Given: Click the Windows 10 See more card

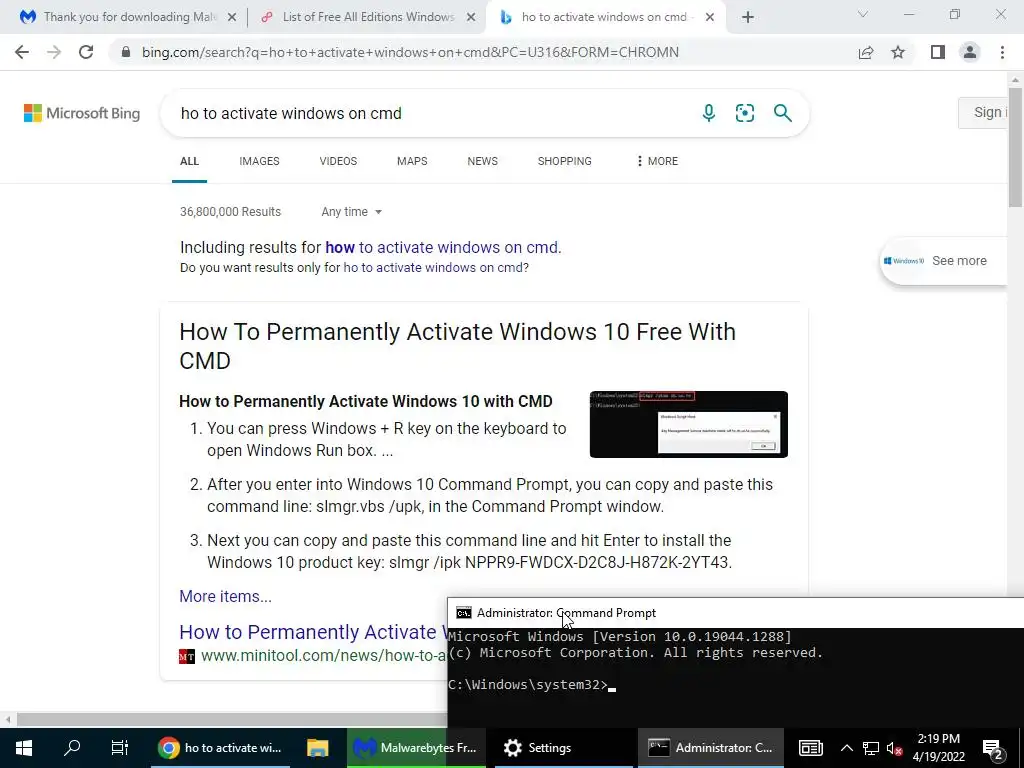Looking at the screenshot, I should point(943,261).
